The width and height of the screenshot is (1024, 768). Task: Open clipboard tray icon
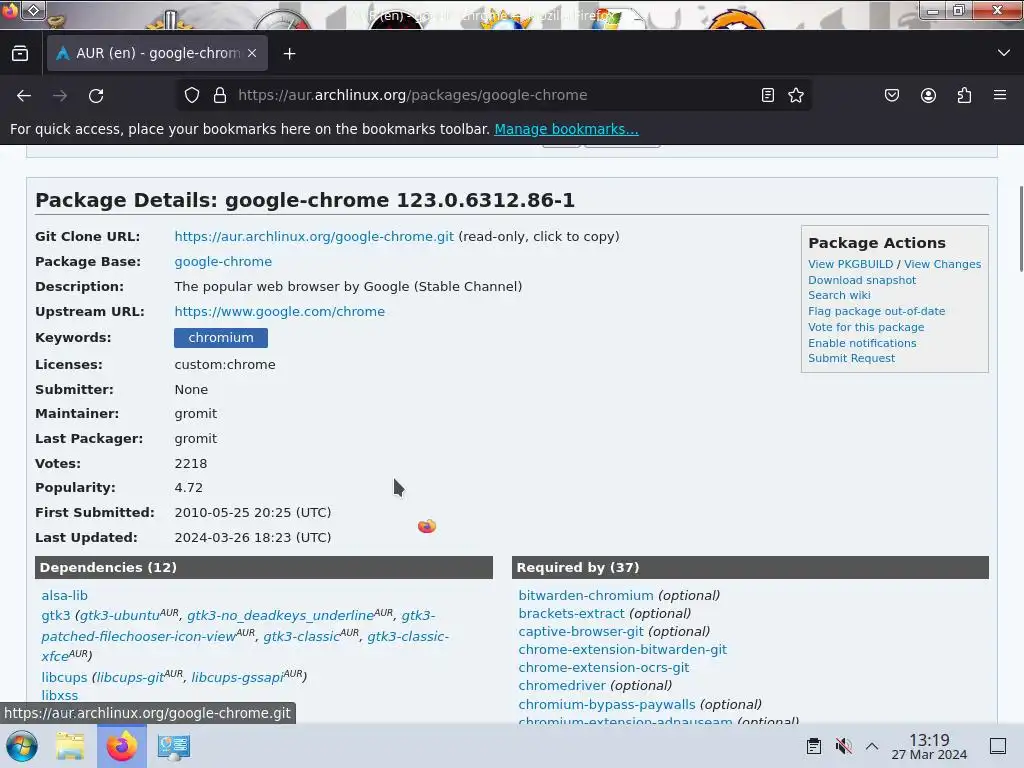point(814,746)
